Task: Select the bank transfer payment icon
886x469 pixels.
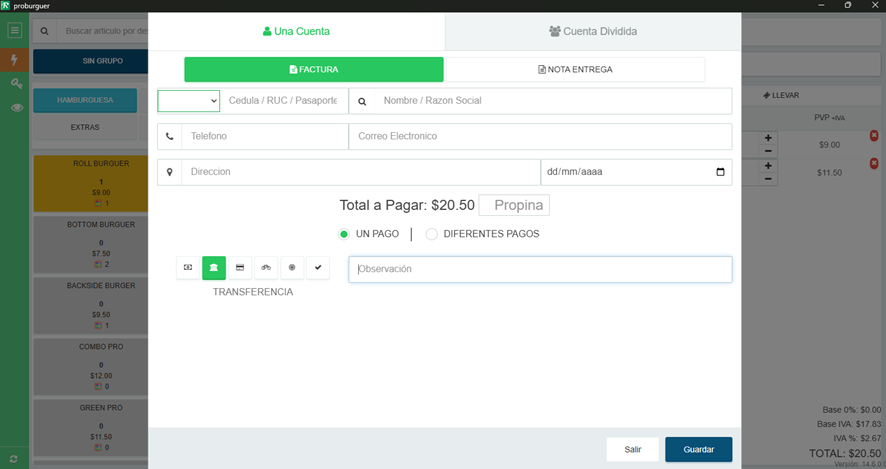Action: 214,268
